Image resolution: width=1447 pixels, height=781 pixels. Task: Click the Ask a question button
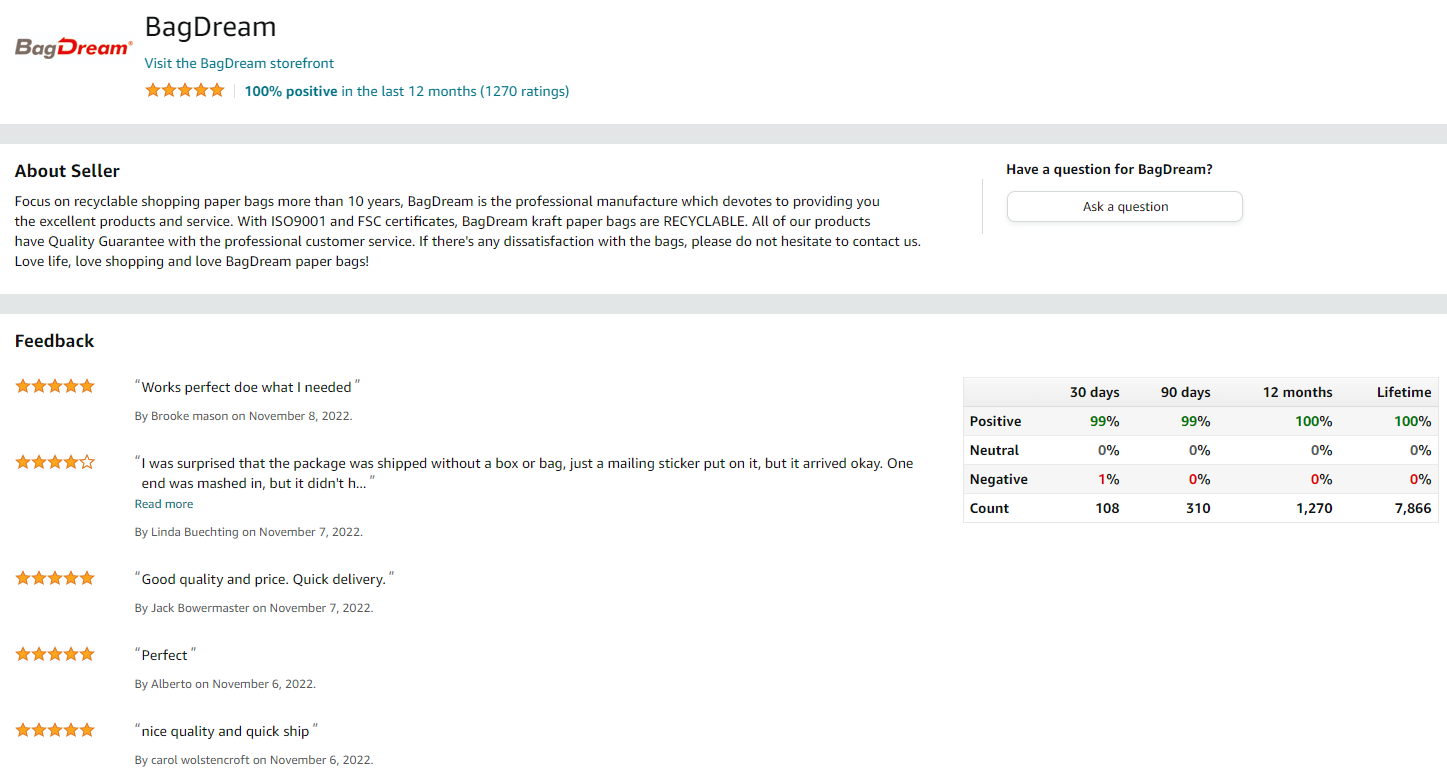(x=1125, y=207)
